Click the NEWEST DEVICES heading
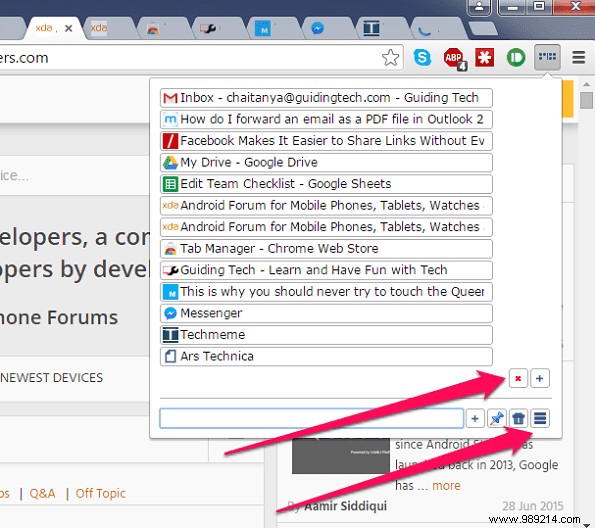 (x=52, y=378)
